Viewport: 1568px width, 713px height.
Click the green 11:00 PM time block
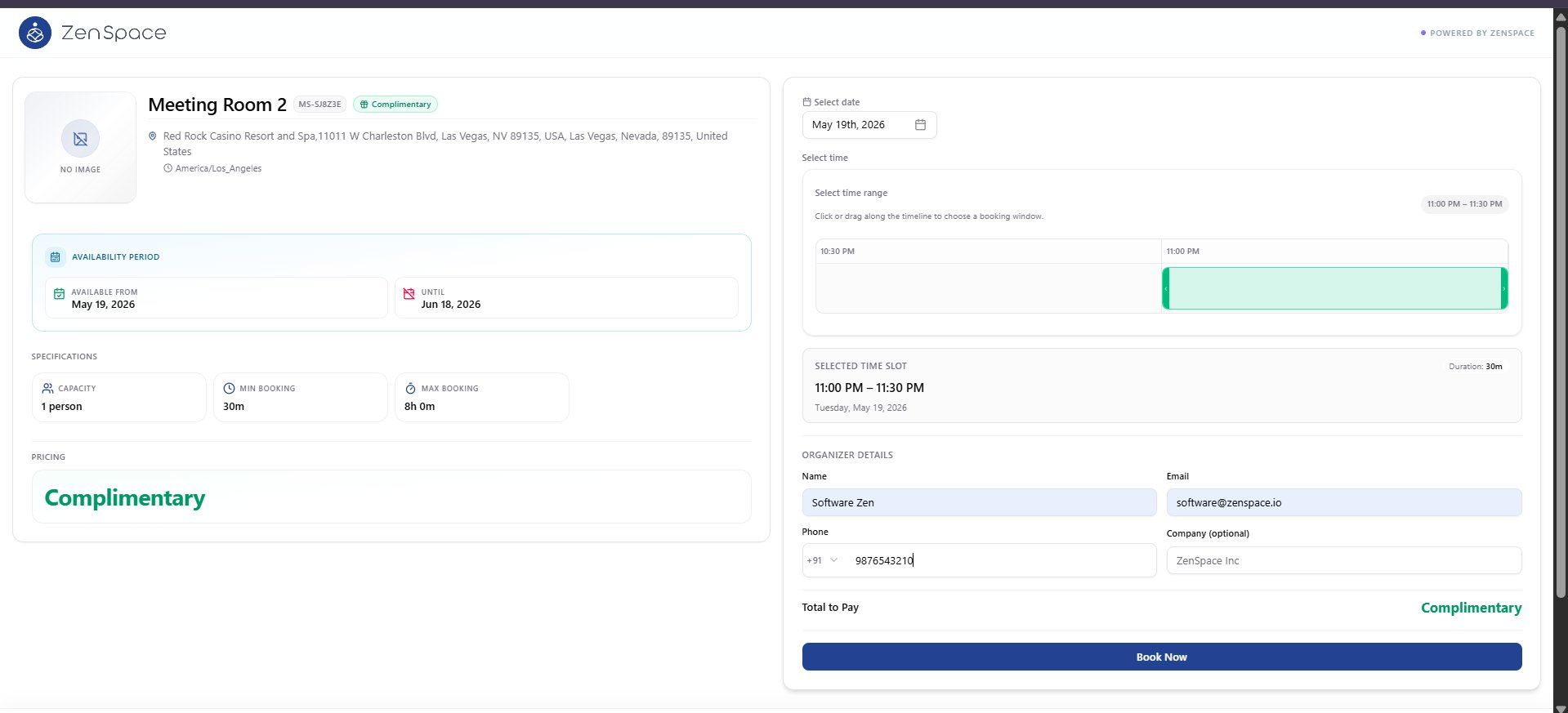[x=1334, y=288]
